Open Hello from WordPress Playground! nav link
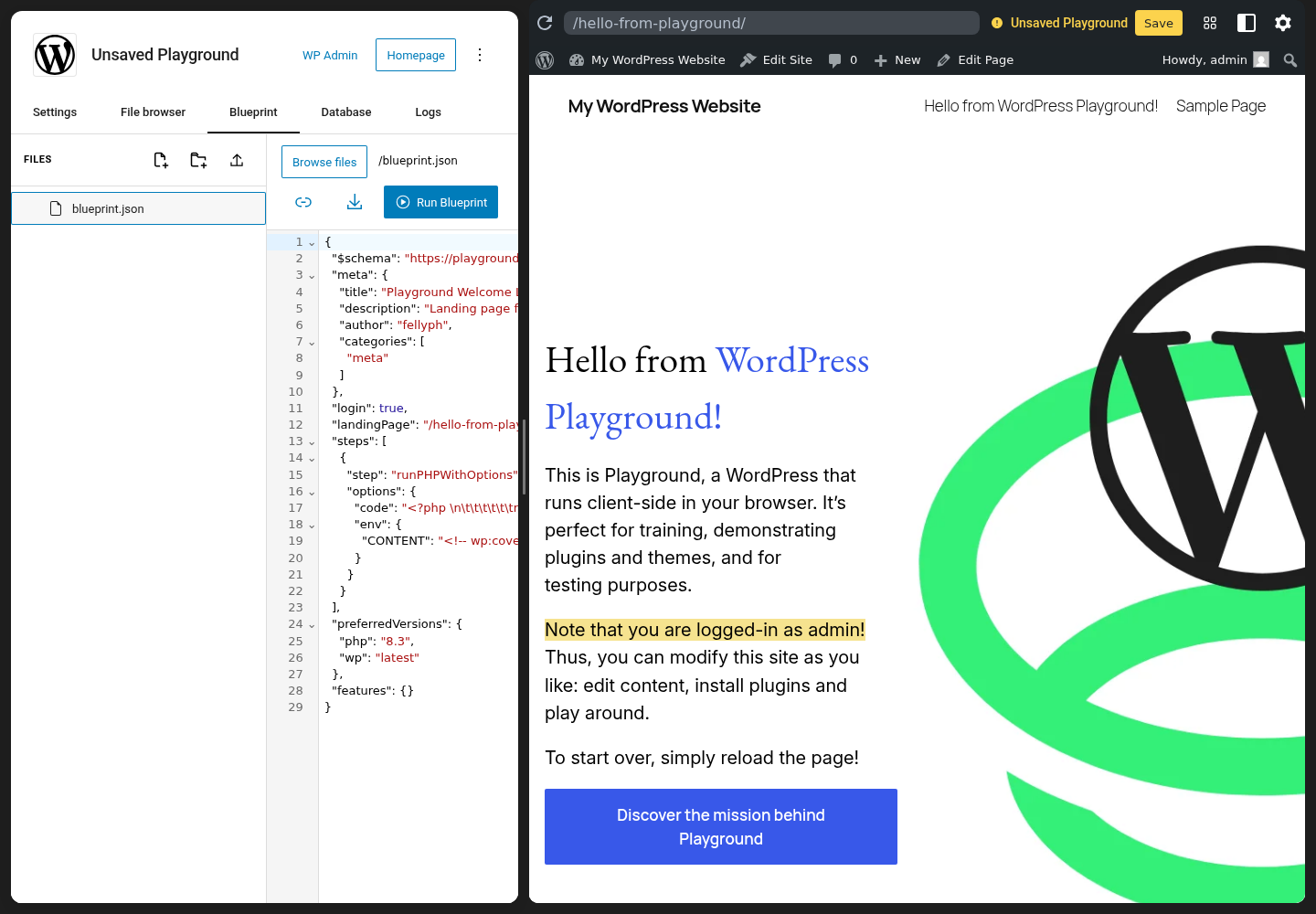 coord(1041,106)
